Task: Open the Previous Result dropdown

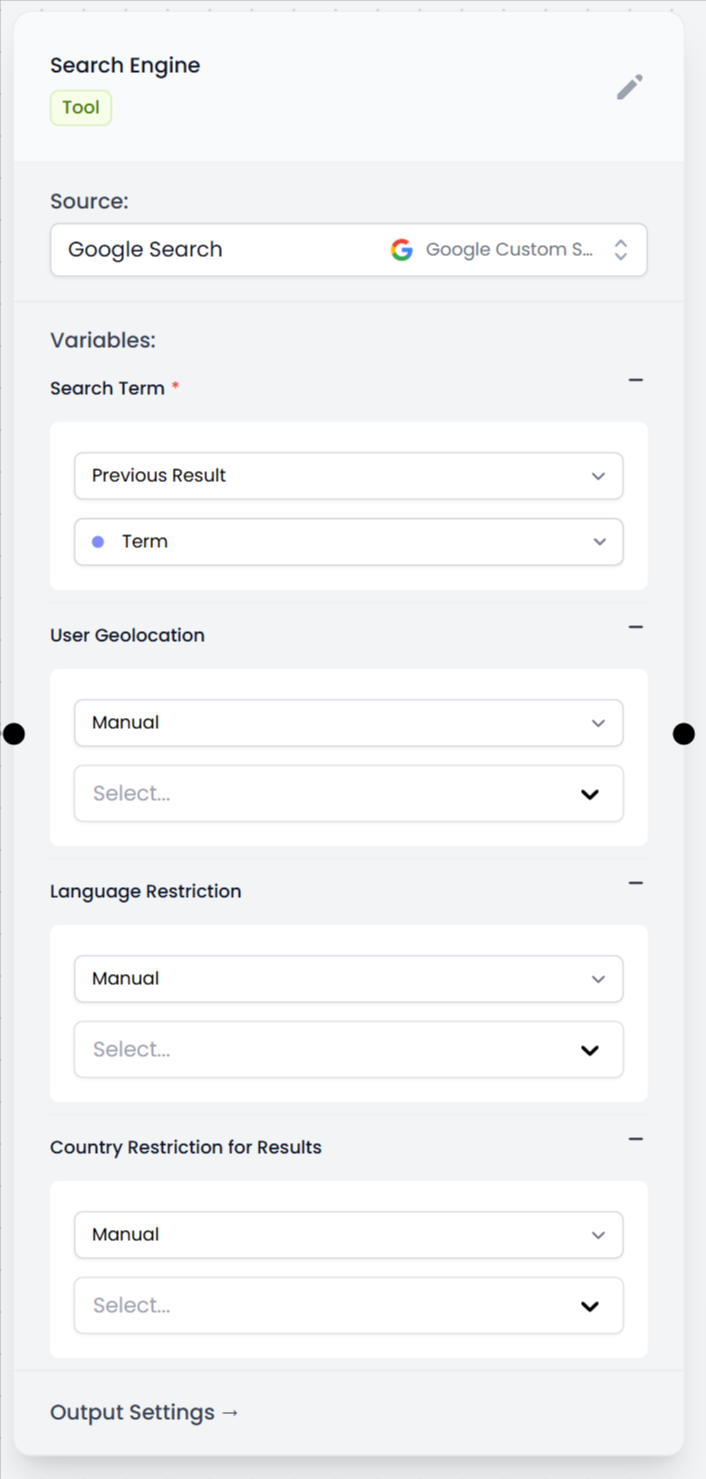Action: tap(348, 476)
